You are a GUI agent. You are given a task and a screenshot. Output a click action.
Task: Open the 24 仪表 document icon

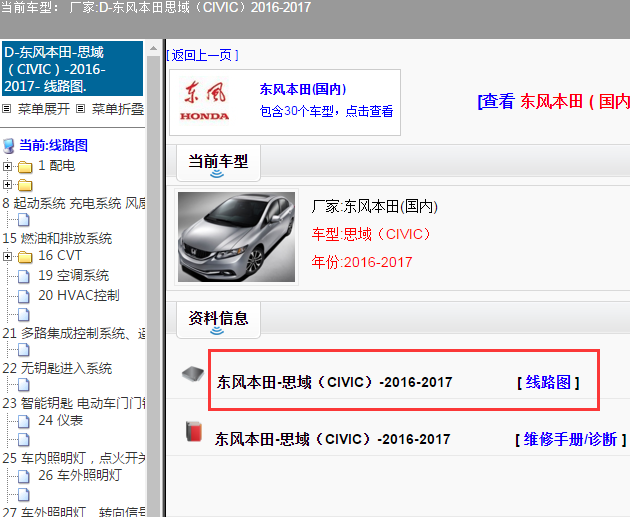[24, 421]
